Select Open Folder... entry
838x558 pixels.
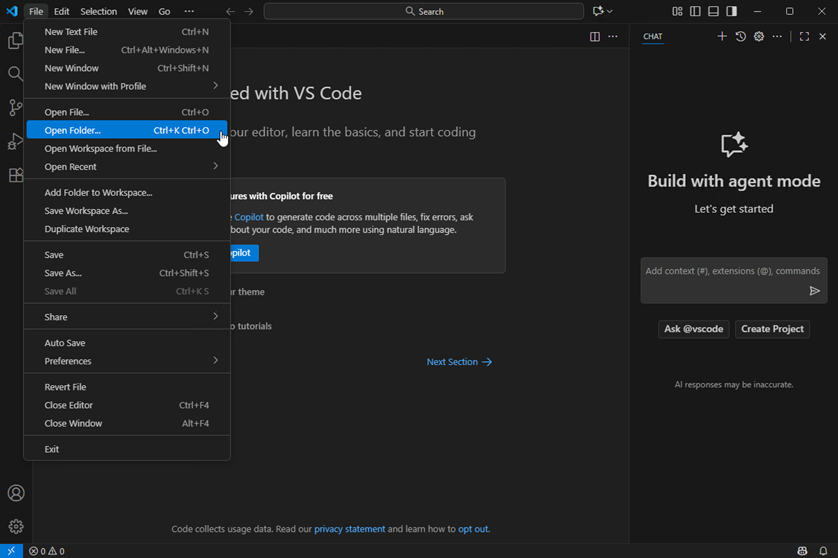tap(127, 130)
